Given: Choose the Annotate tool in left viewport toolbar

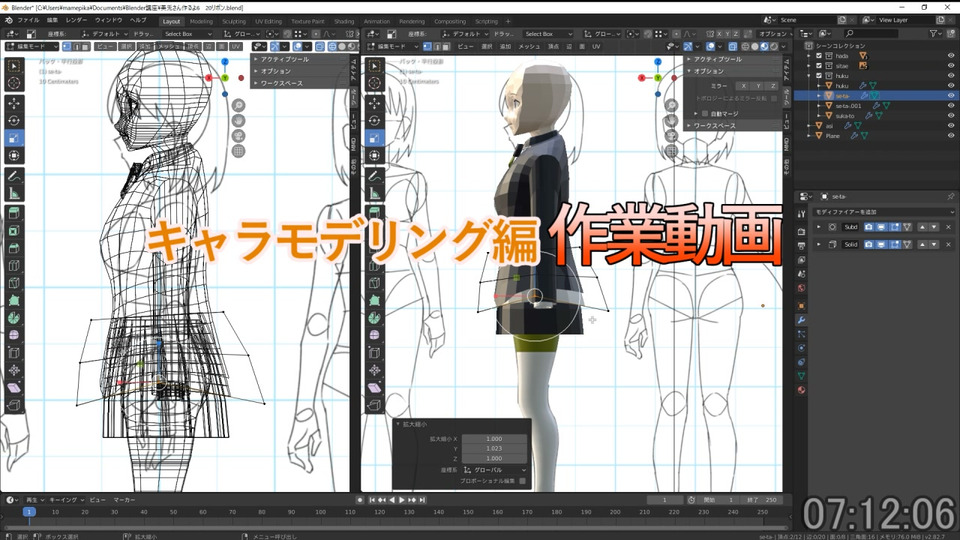Looking at the screenshot, I should click(13, 176).
